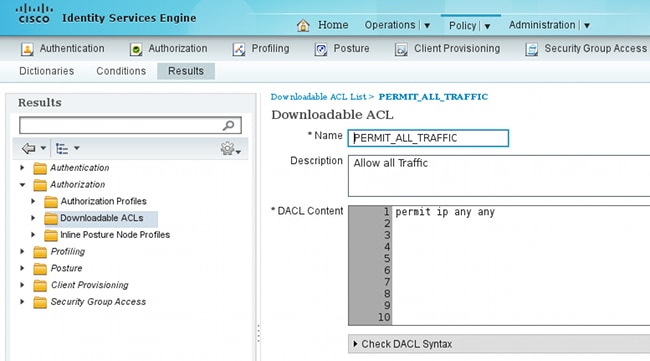This screenshot has height=361, width=650.
Task: Select Authorization Profiles in the tree
Action: point(104,201)
